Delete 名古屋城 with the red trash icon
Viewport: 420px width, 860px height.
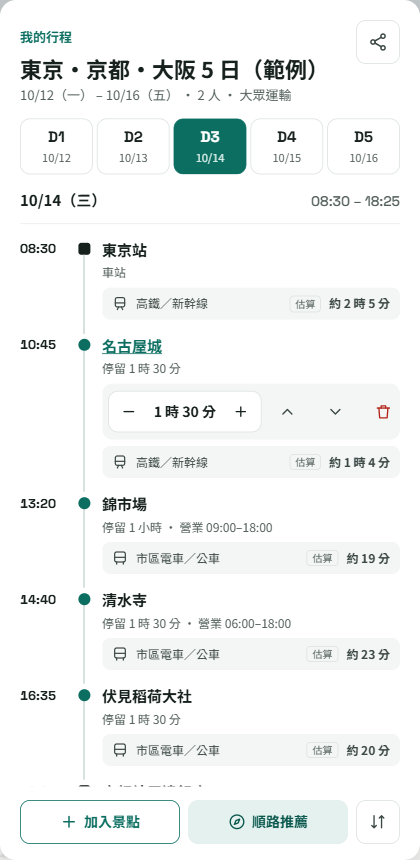click(x=383, y=412)
